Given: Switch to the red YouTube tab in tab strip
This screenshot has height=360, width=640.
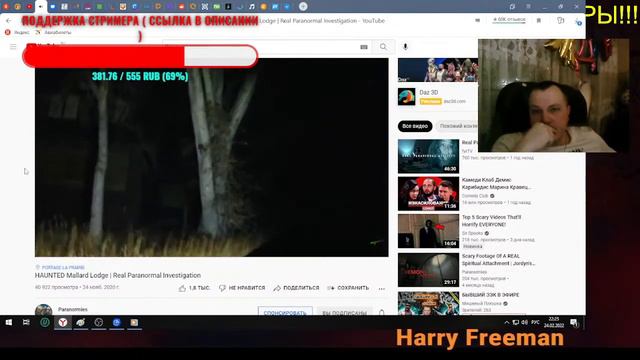Looking at the screenshot, I should (29, 7).
